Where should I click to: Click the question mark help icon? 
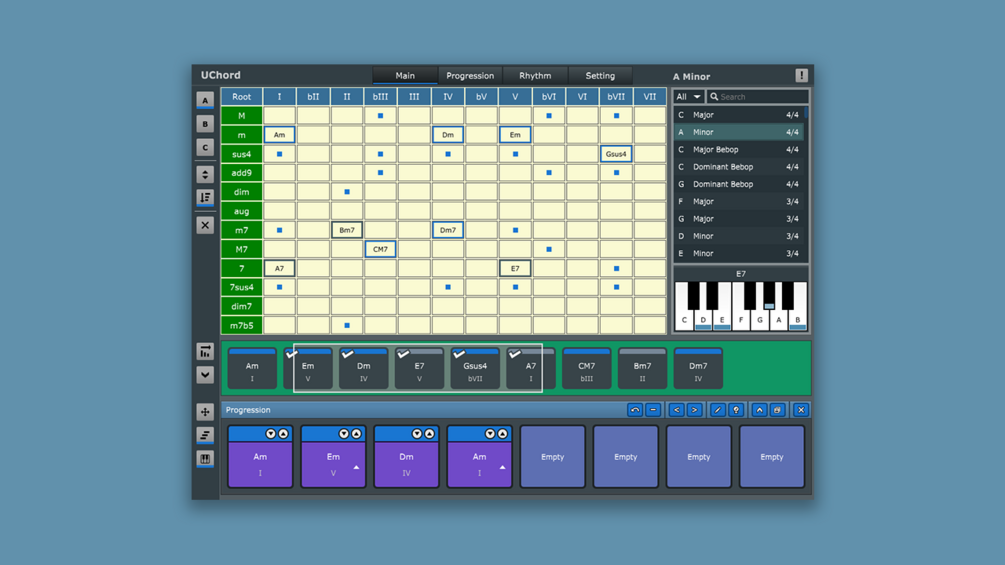[736, 410]
